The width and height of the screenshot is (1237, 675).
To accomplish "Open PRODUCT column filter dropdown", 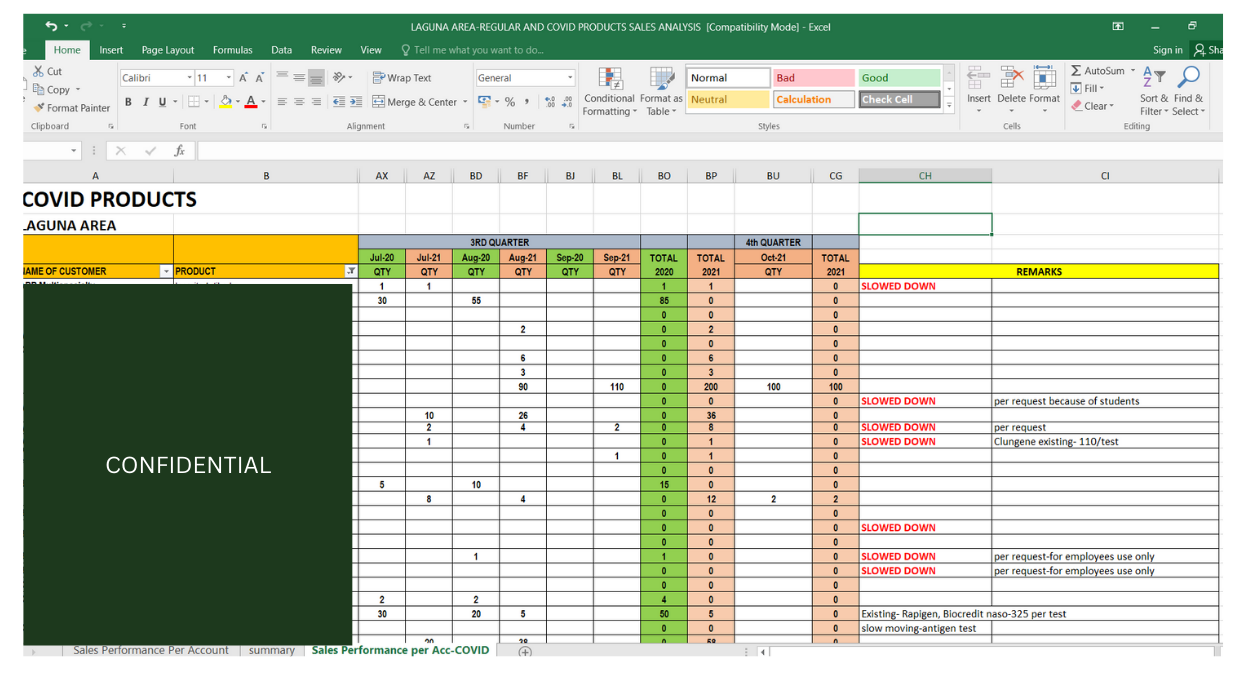I will click(x=351, y=271).
